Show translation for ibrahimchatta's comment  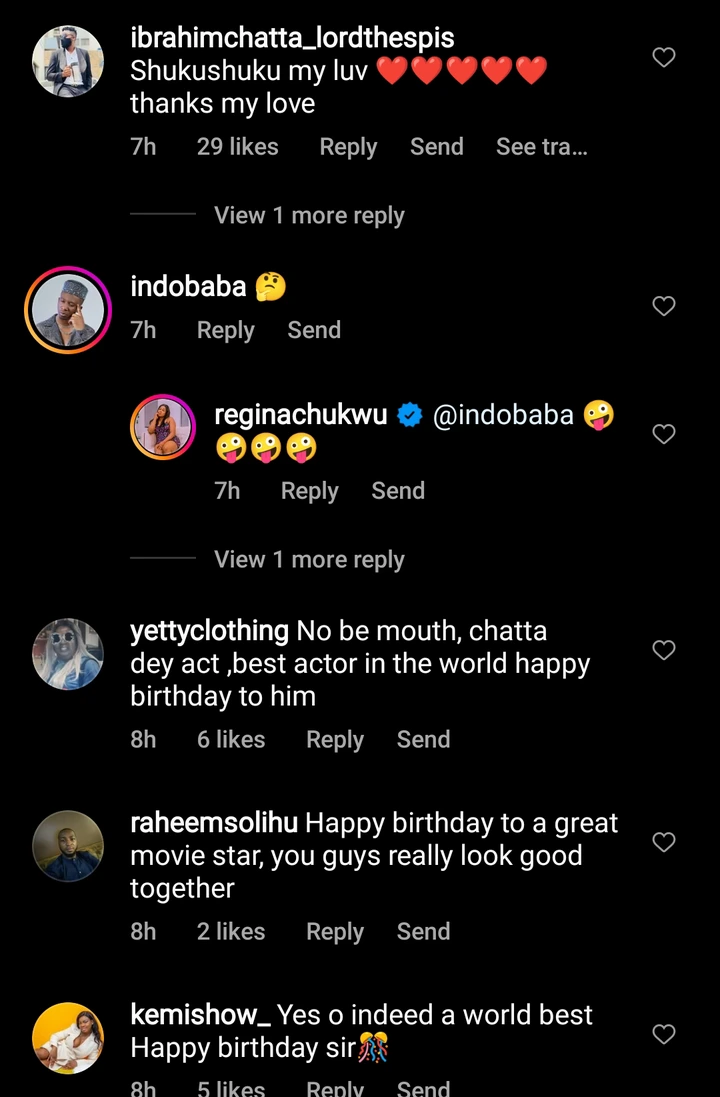click(x=541, y=147)
